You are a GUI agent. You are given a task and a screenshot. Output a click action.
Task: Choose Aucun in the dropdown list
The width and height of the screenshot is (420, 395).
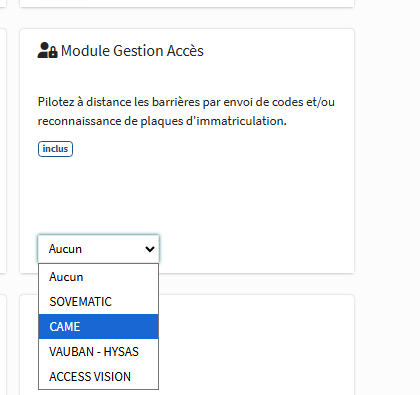tap(99, 277)
